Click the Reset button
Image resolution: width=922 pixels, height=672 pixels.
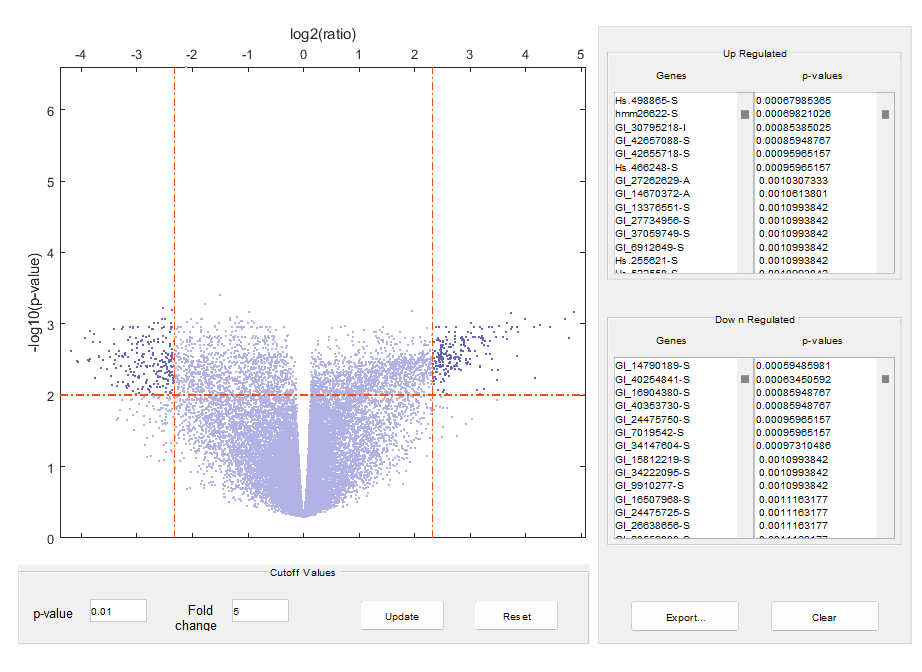[516, 616]
